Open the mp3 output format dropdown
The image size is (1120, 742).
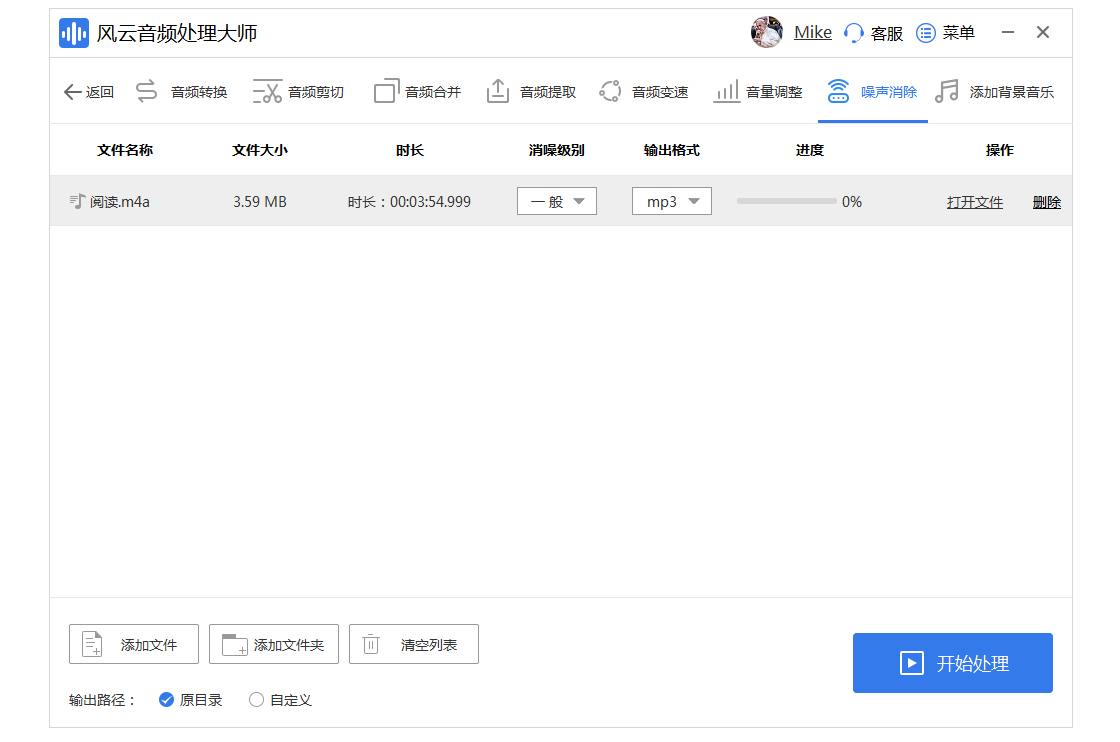click(x=672, y=201)
